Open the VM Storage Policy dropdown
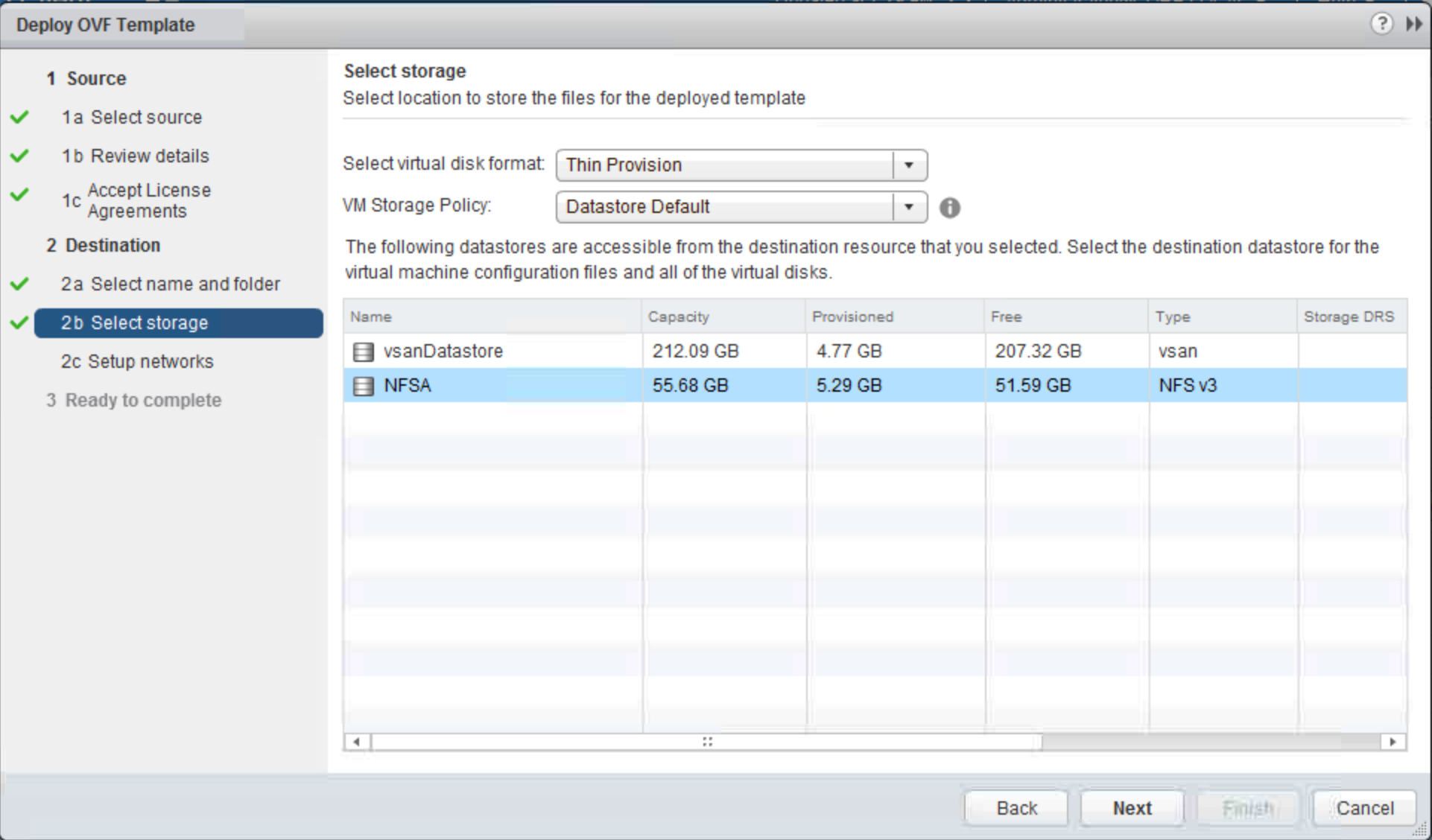 click(908, 207)
